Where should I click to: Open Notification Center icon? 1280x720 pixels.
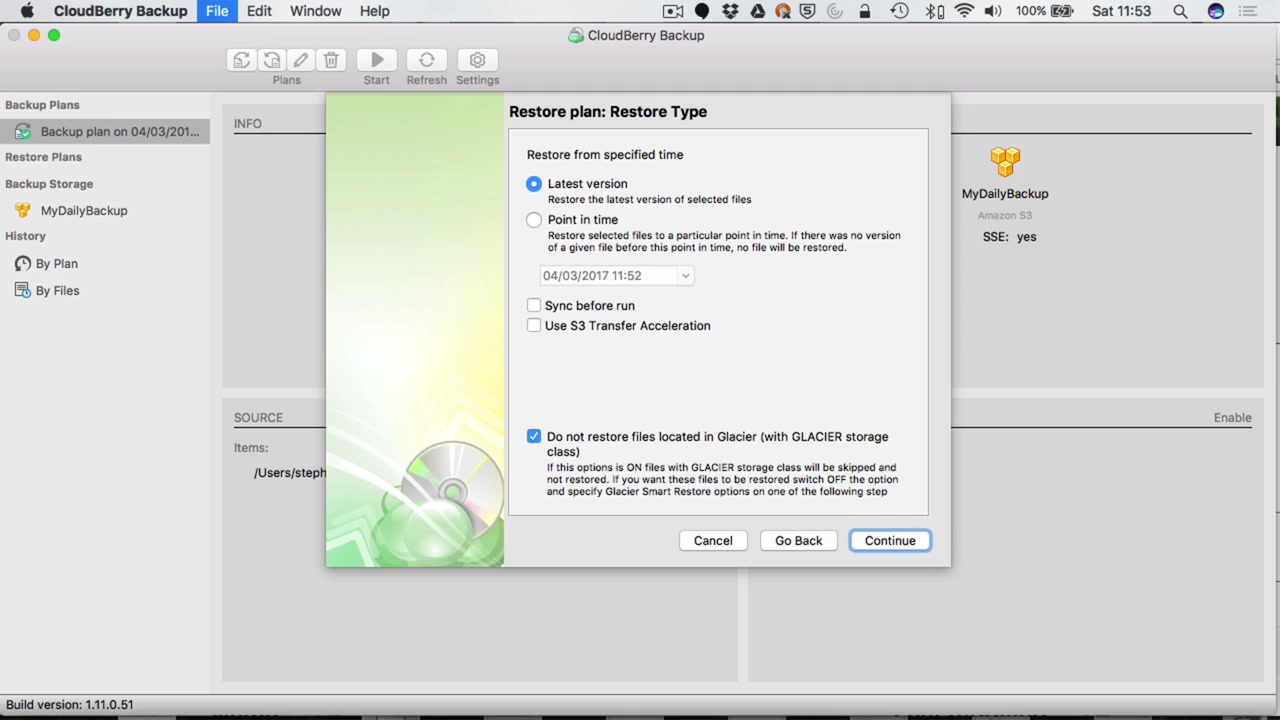pyautogui.click(x=1248, y=11)
